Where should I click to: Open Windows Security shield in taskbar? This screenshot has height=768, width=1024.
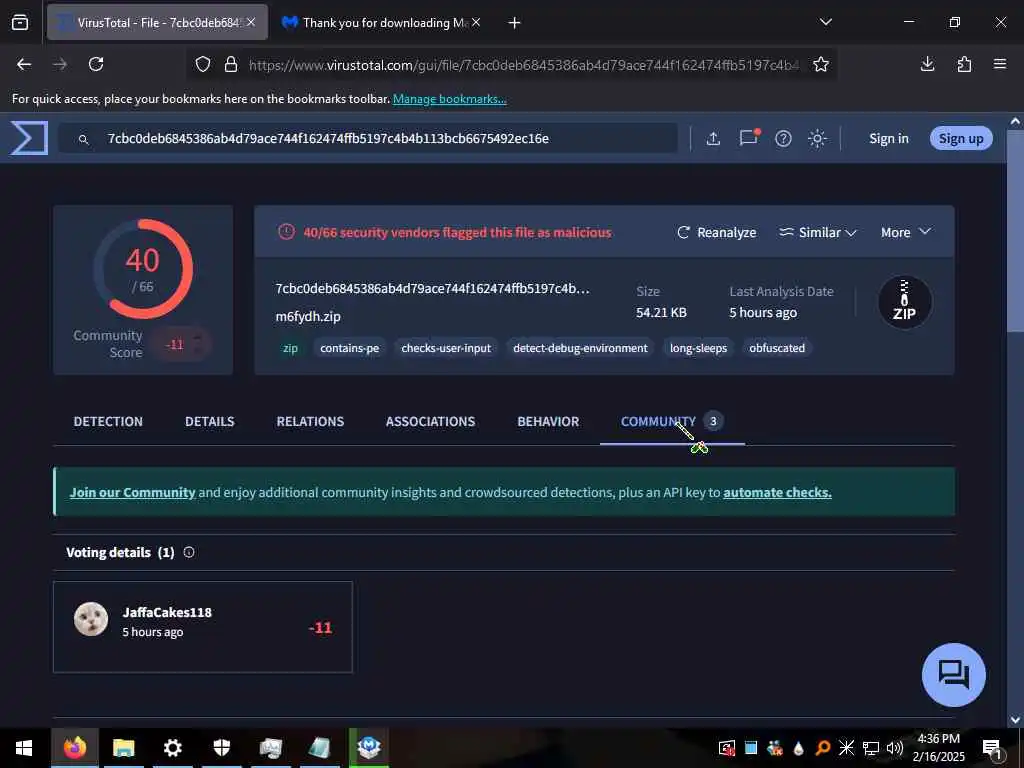221,748
